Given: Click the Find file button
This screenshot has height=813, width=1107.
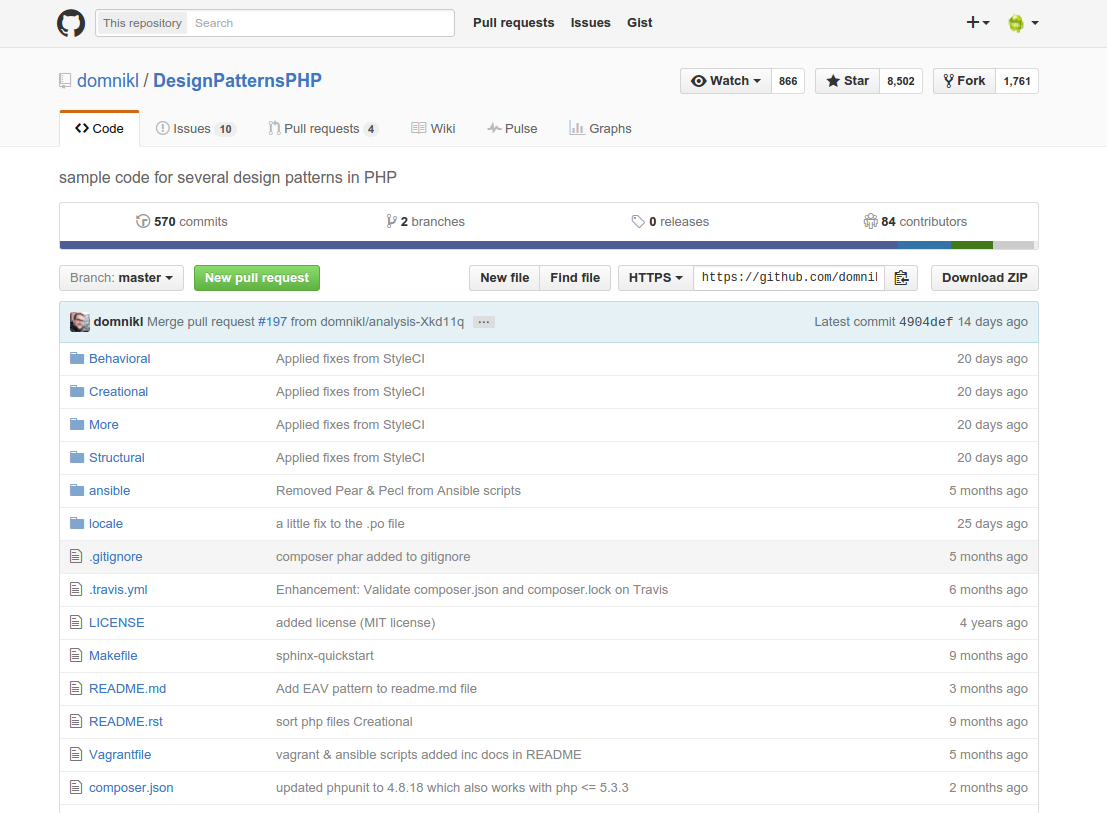Looking at the screenshot, I should point(575,278).
